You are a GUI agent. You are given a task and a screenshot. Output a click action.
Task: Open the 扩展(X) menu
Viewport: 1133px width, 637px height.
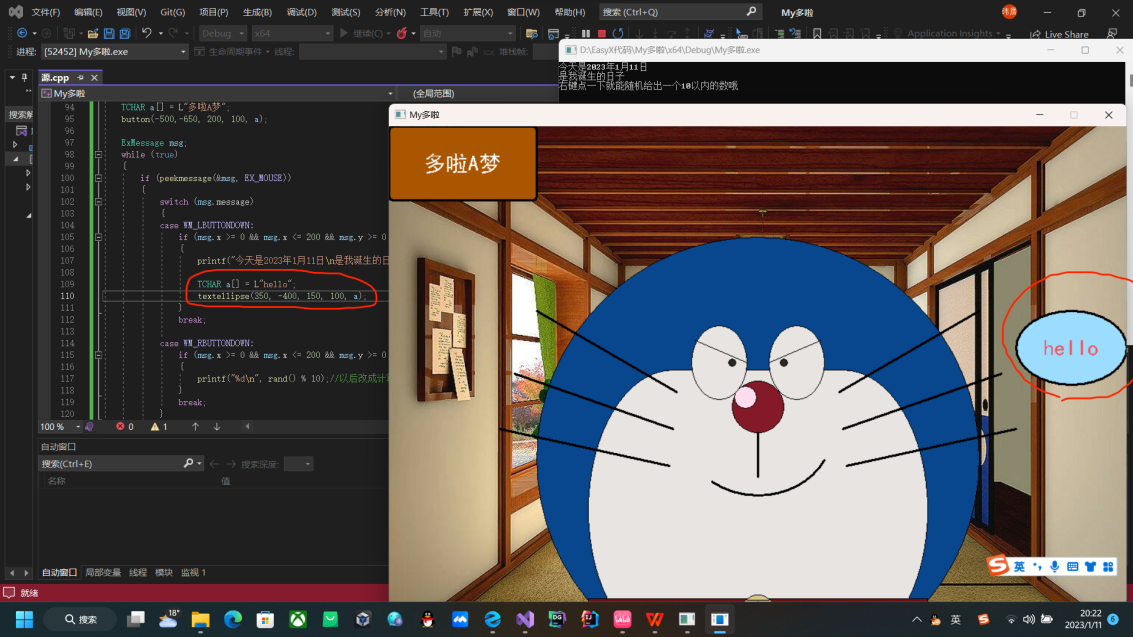tap(478, 12)
